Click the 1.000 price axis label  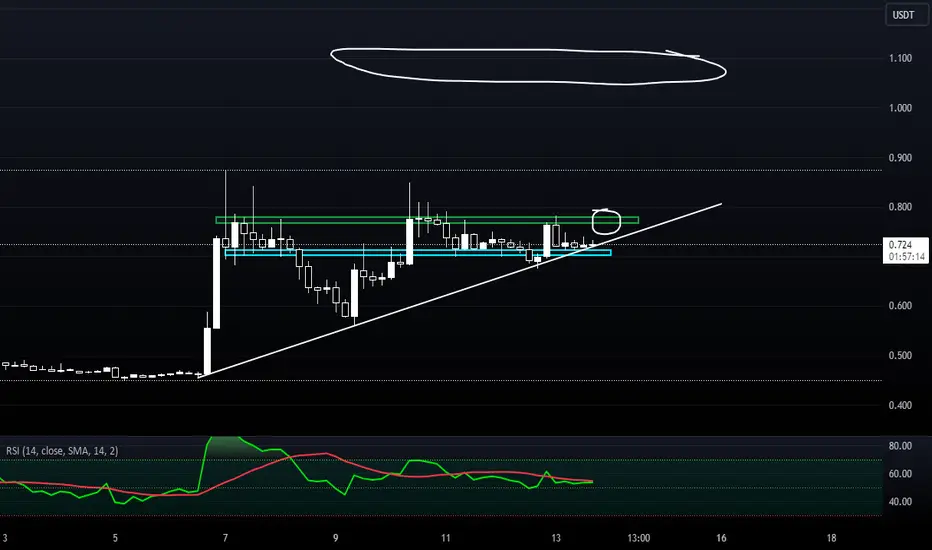[x=900, y=108]
